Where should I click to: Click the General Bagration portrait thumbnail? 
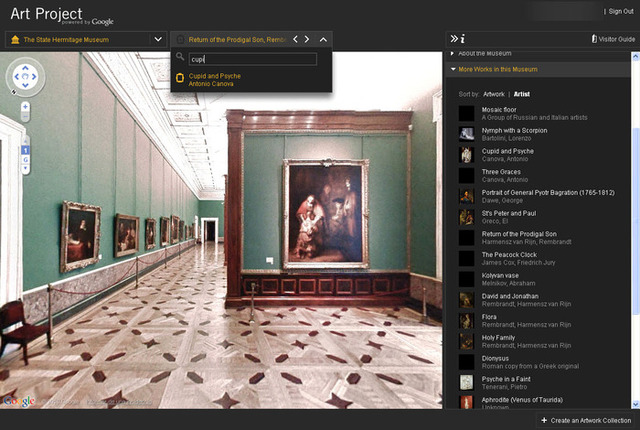pos(466,196)
